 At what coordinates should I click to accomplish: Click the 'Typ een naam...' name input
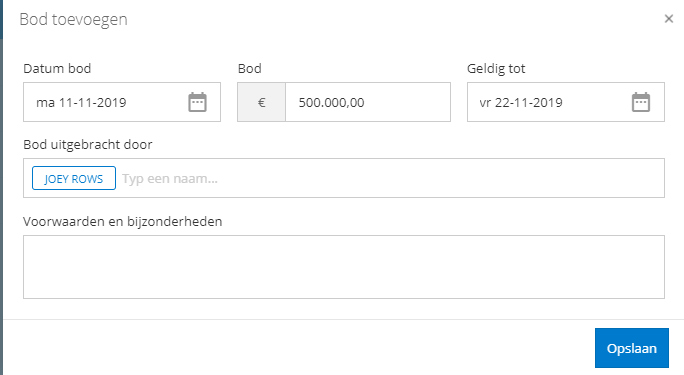tap(390, 178)
